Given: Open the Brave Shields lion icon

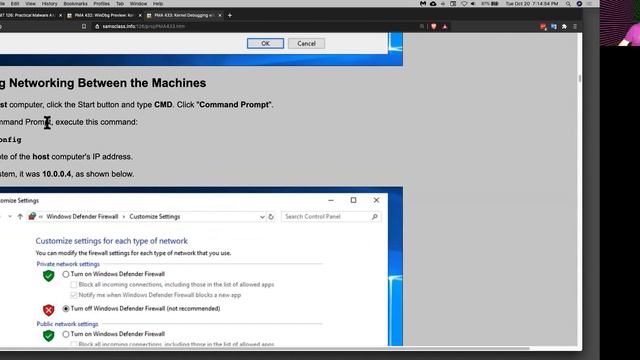Looking at the screenshot, I should tap(433, 26).
